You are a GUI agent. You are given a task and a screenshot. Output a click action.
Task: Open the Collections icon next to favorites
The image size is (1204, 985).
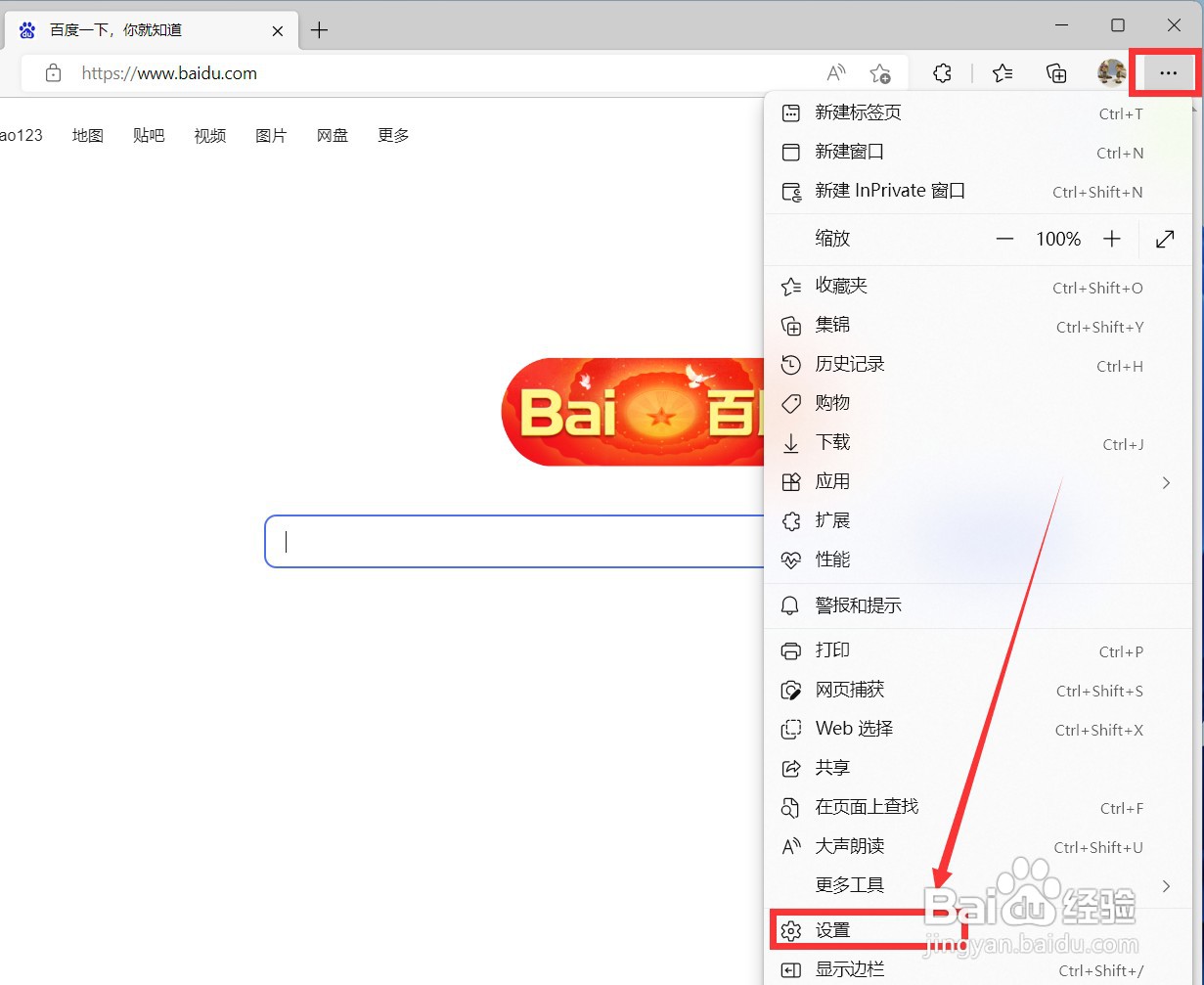(x=1056, y=72)
